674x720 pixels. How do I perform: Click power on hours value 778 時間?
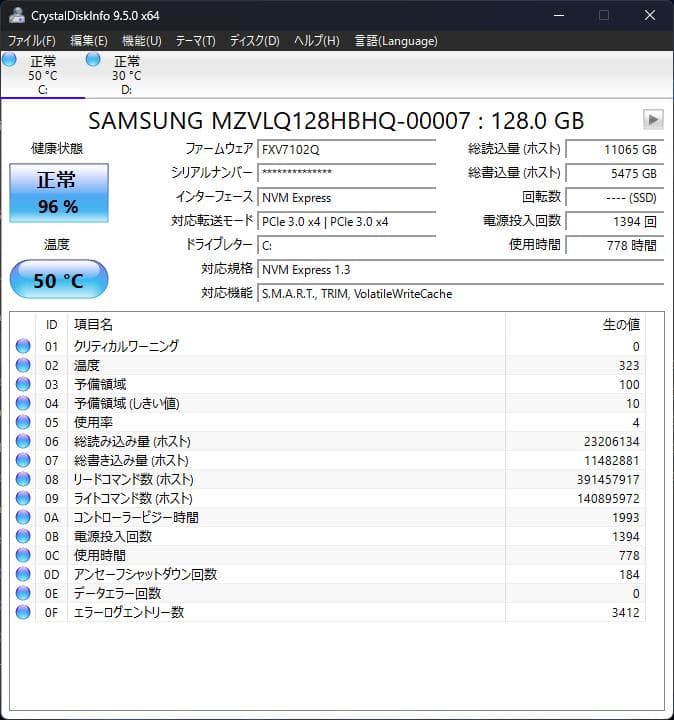click(x=615, y=246)
